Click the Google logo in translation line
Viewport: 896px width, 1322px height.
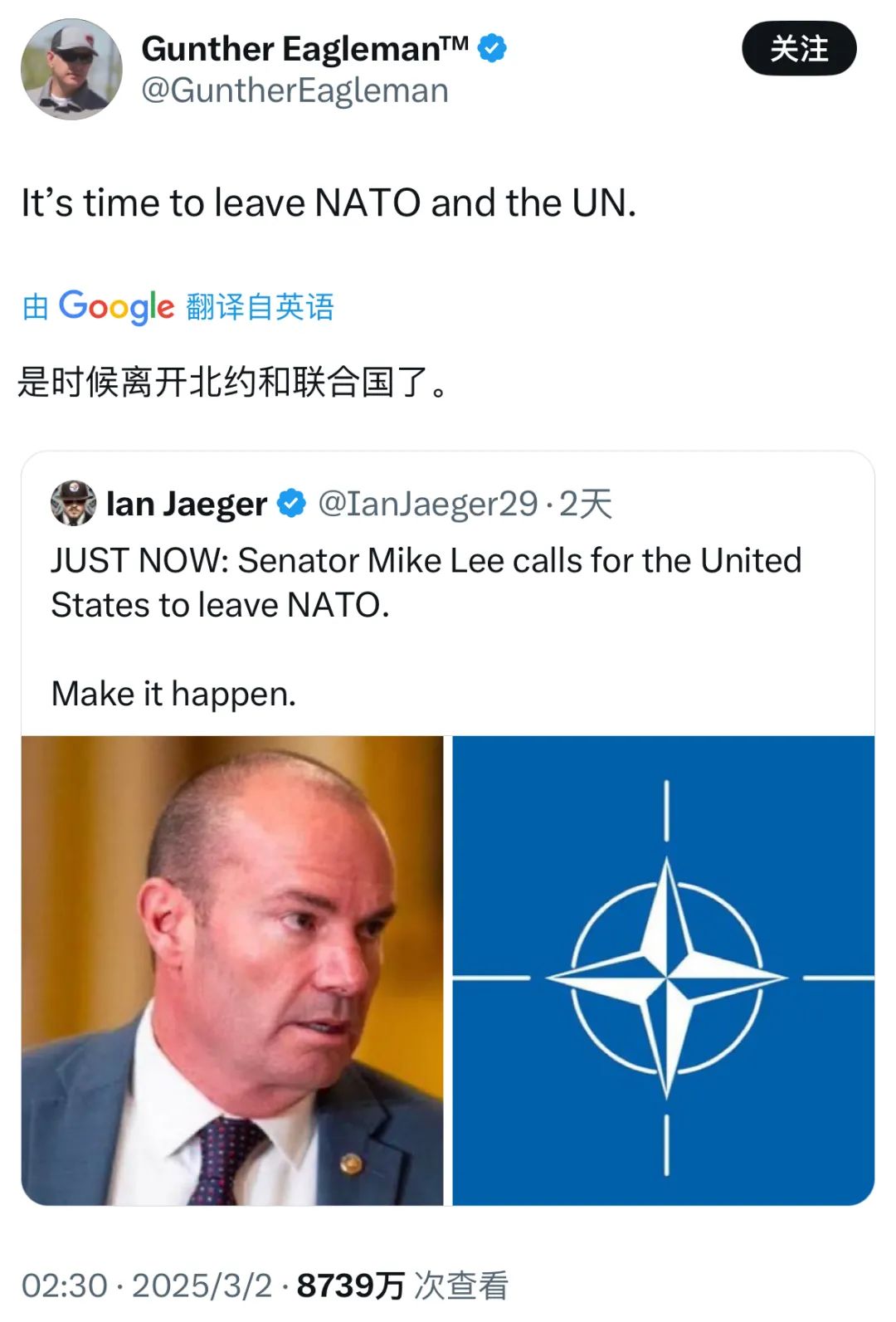[x=117, y=307]
